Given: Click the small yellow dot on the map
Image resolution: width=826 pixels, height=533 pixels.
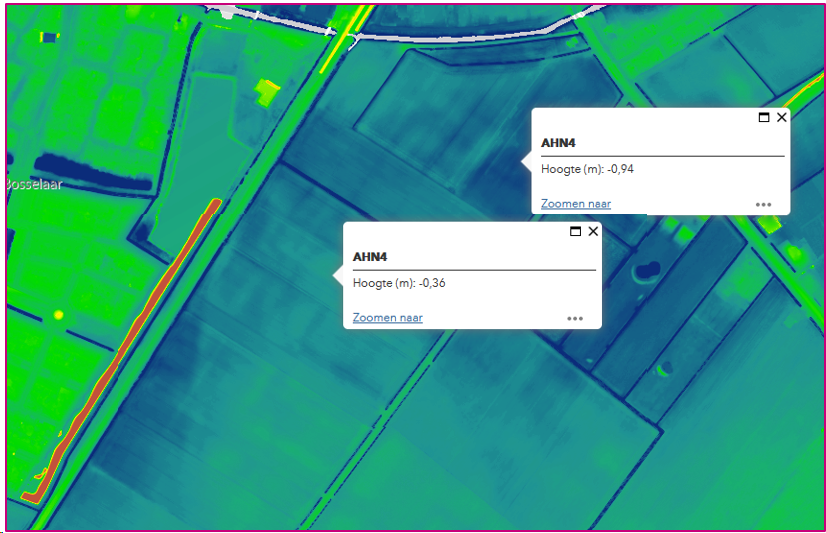Looking at the screenshot, I should tap(58, 315).
